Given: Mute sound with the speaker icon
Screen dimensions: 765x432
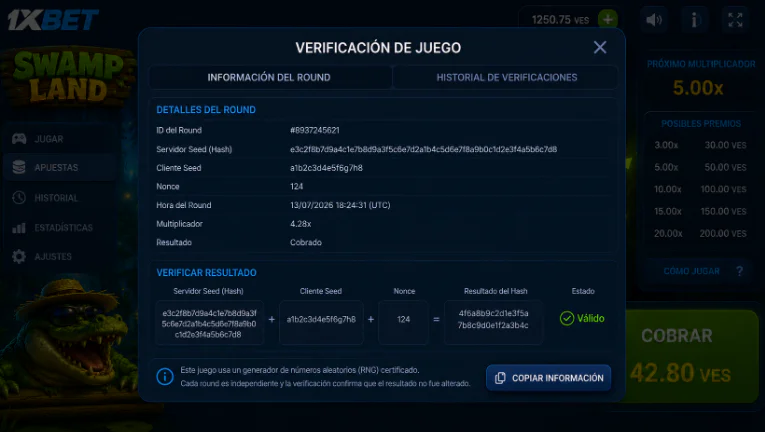Looking at the screenshot, I should [653, 20].
